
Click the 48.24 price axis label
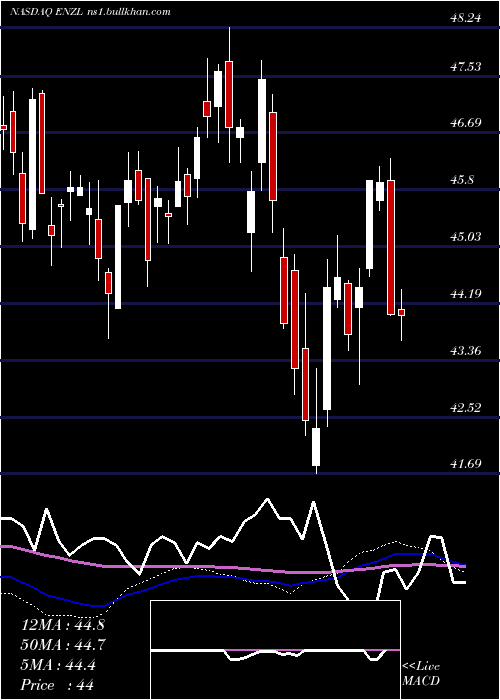(466, 18)
